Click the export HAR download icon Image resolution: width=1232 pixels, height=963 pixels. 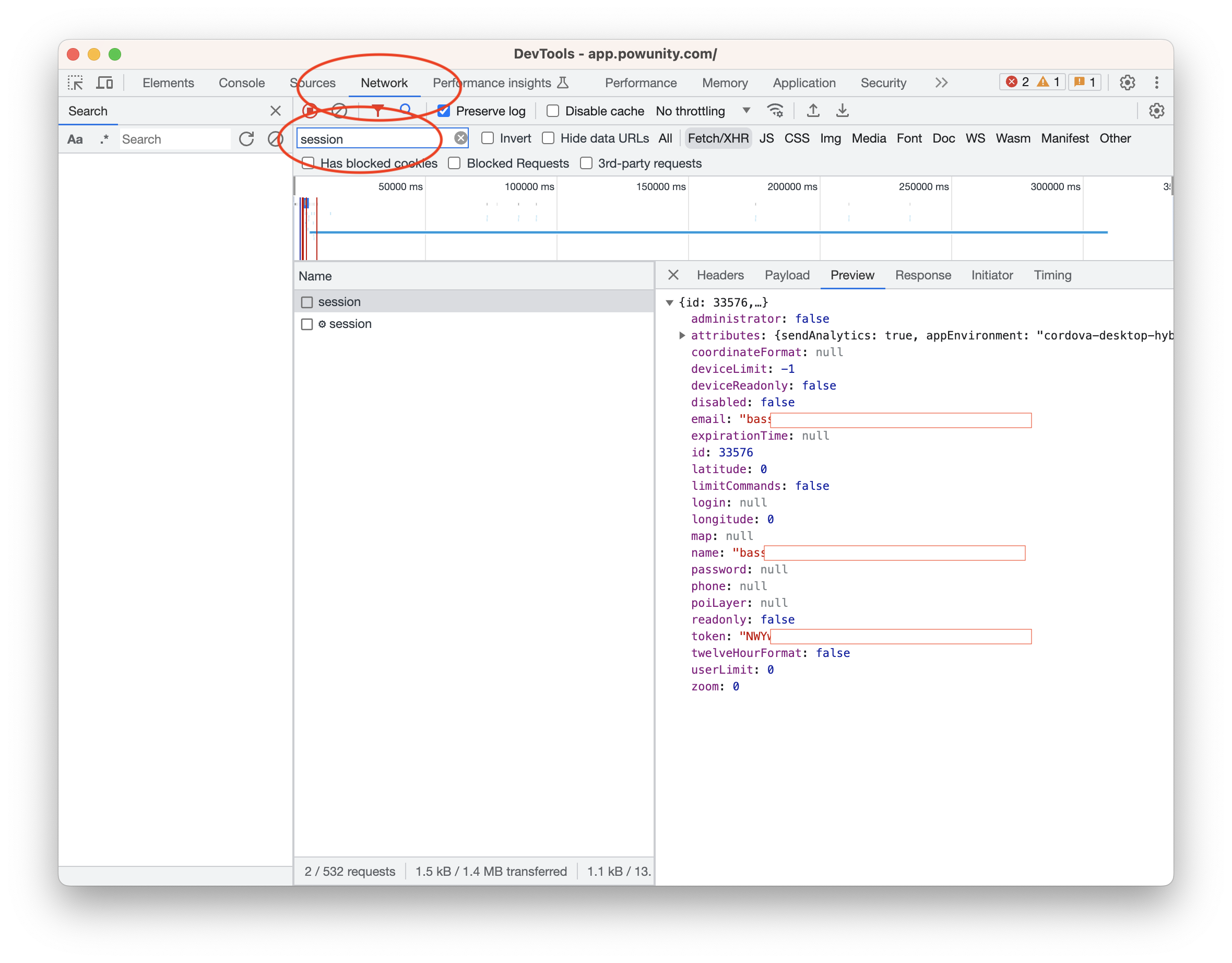pos(842,111)
